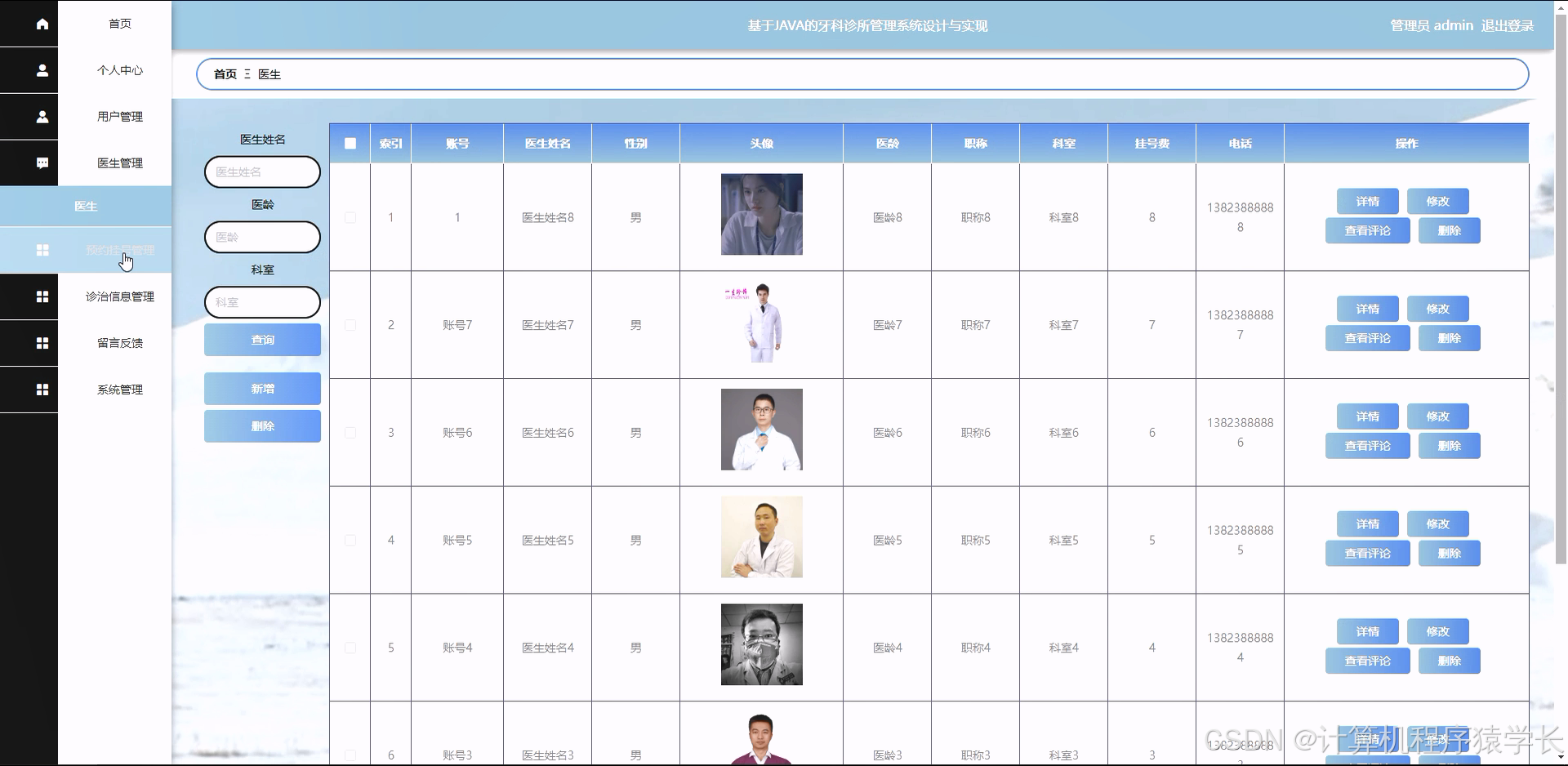This screenshot has height=766, width=1568.
Task: Click the 查询 search button
Action: (x=262, y=340)
